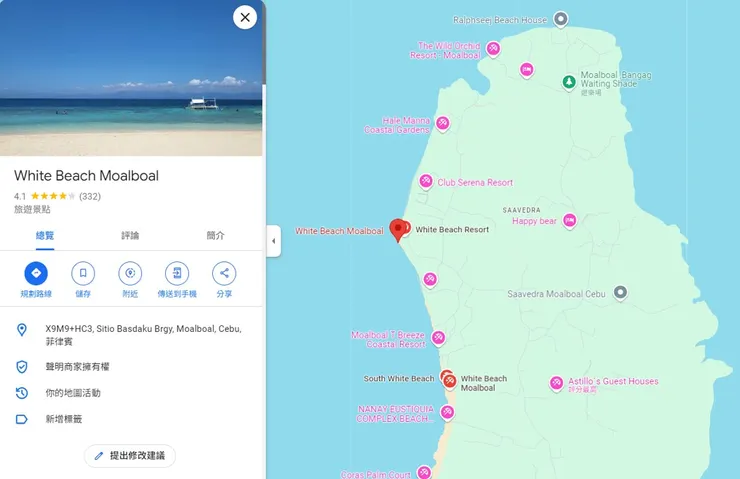Select Saavedra Moalboal Cebu gray marker

click(621, 293)
